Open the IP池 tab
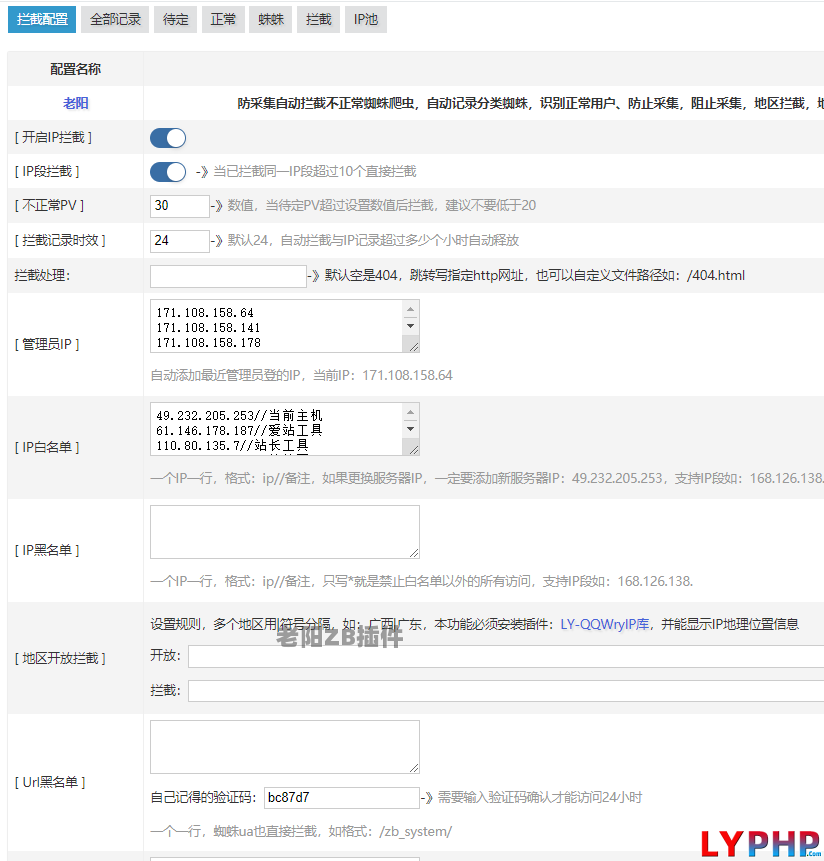 pyautogui.click(x=366, y=20)
